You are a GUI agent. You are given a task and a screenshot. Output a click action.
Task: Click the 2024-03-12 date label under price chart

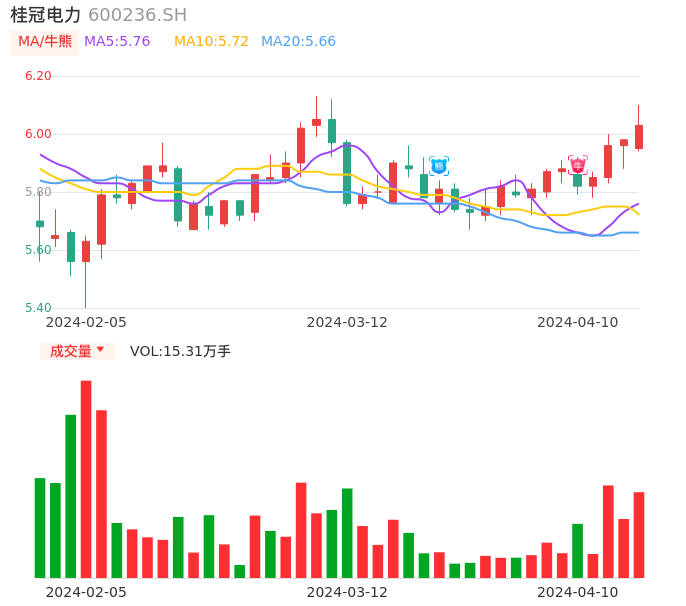pos(347,322)
